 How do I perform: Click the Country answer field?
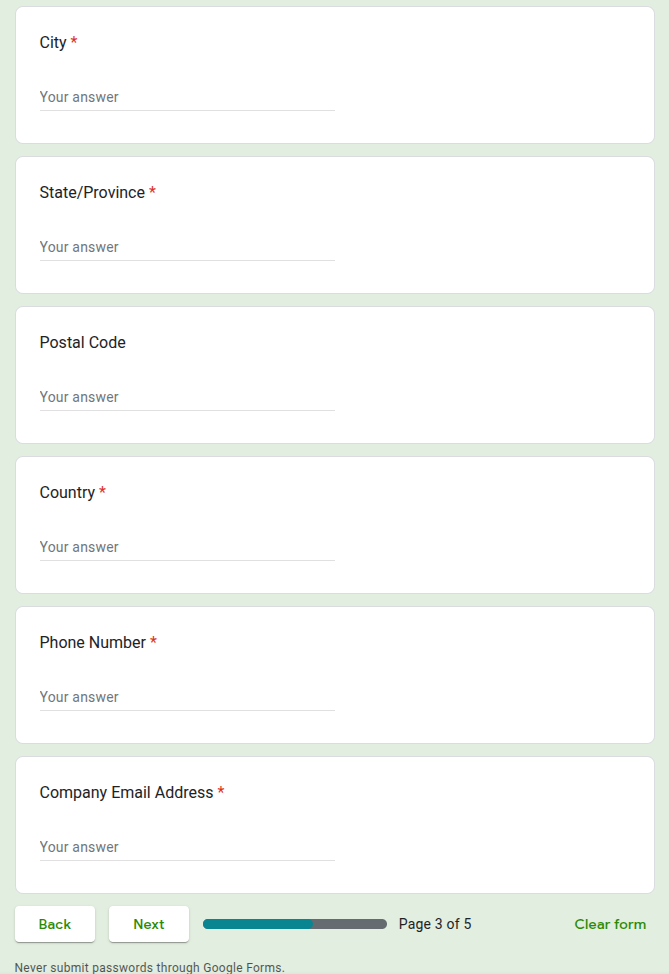tap(186, 546)
